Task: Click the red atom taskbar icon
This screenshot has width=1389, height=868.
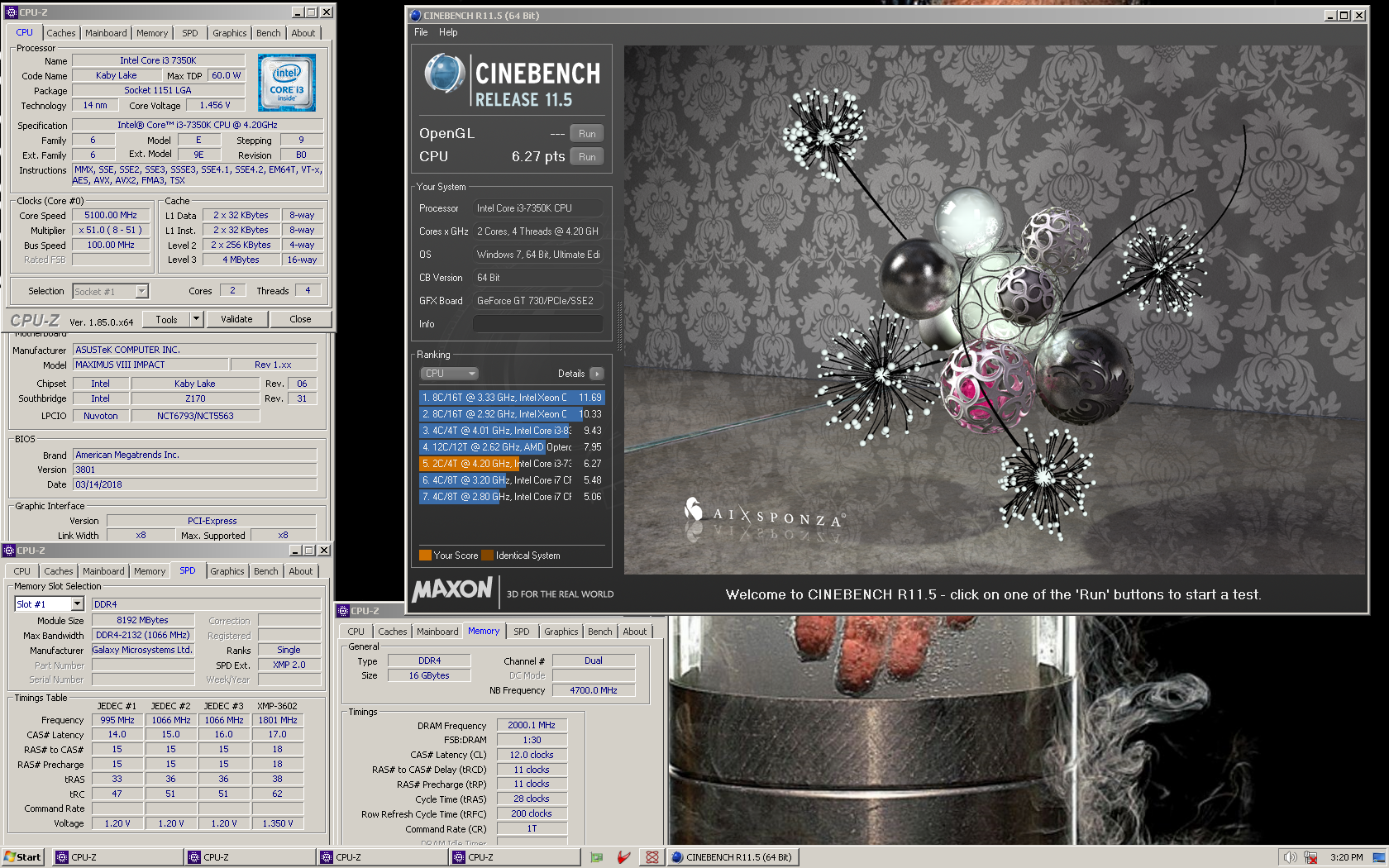Action: (652, 857)
